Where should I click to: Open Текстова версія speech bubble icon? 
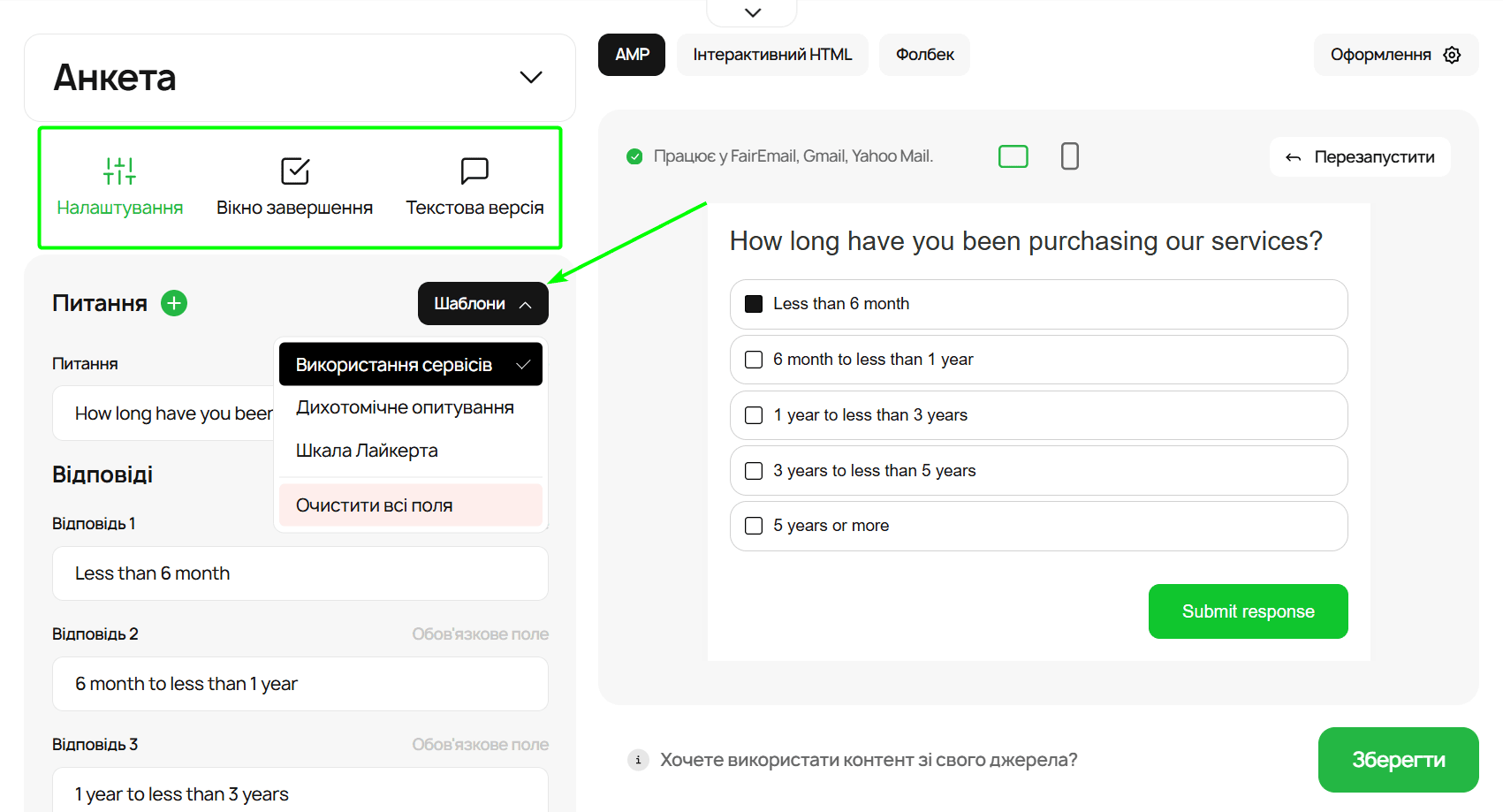coord(474,171)
